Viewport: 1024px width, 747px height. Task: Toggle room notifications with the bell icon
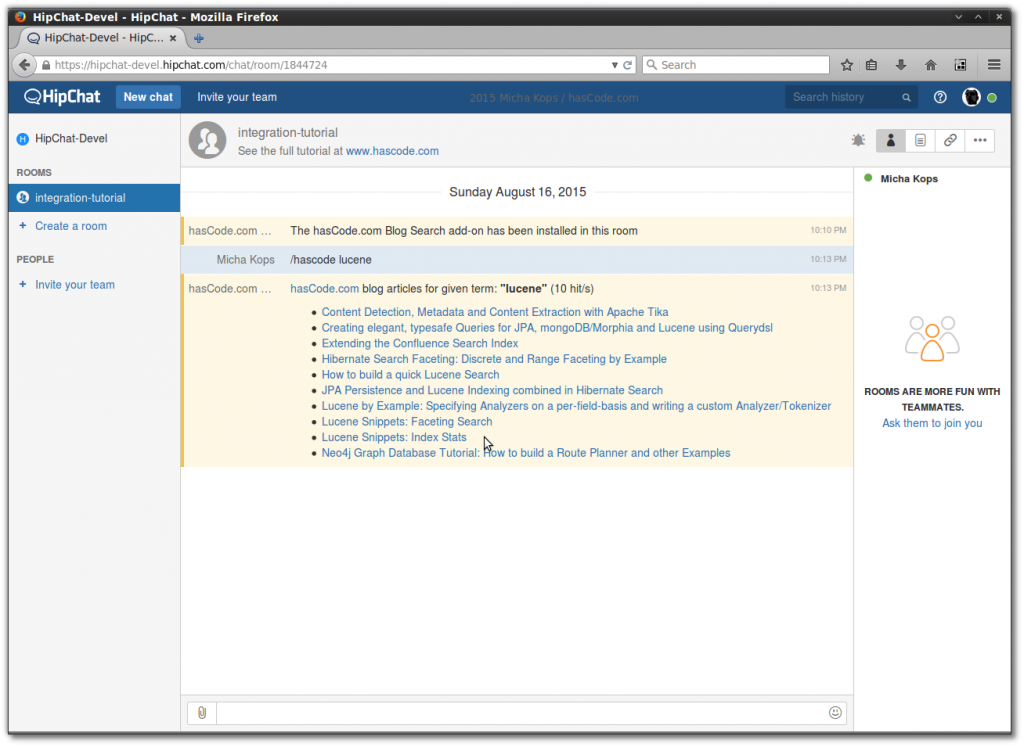[858, 140]
